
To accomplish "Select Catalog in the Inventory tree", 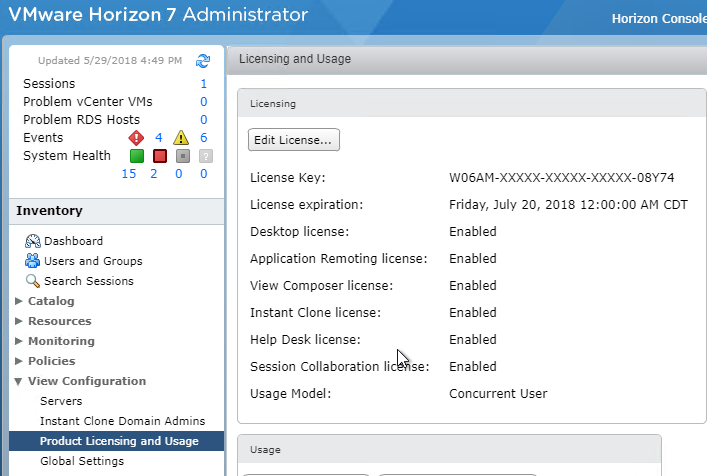I will click(51, 301).
